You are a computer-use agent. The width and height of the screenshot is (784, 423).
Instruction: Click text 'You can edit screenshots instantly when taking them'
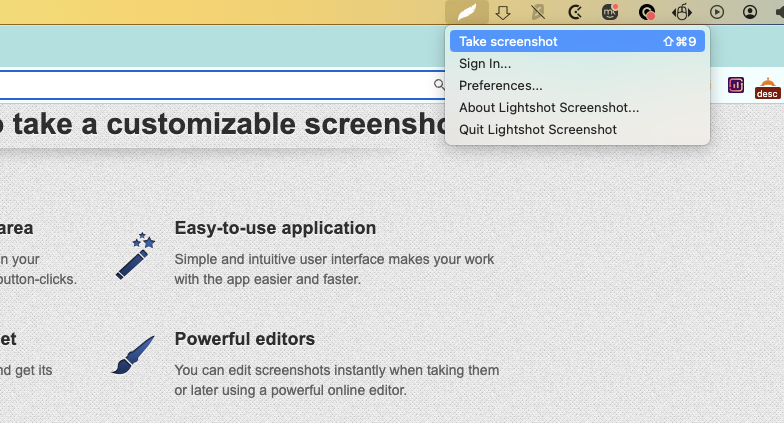click(x=336, y=370)
